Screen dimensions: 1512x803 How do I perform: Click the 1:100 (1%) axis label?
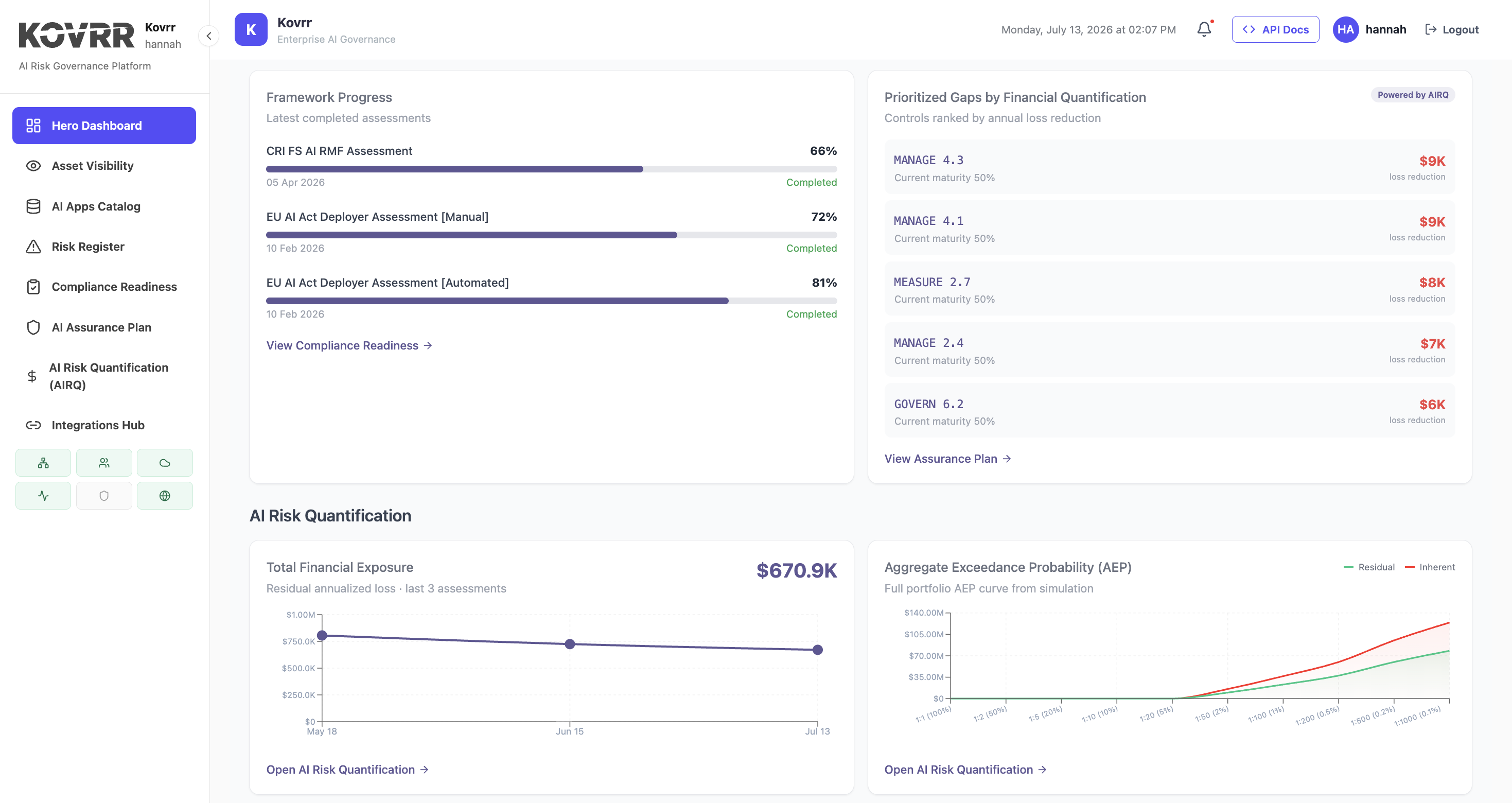coord(1266,713)
